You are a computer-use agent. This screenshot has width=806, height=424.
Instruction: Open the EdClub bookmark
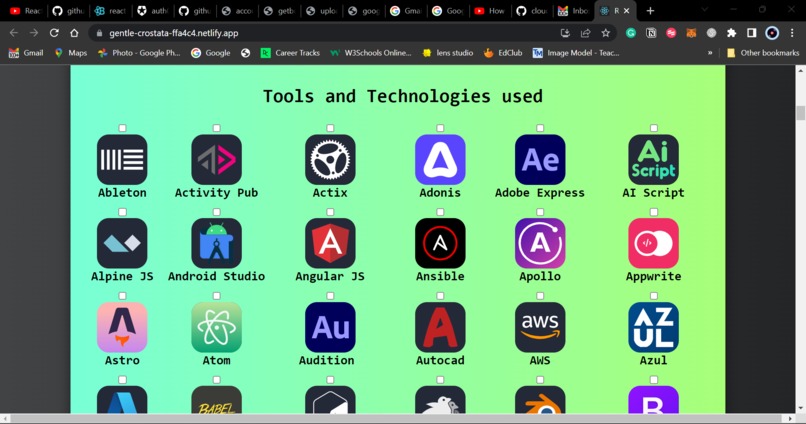tap(503, 52)
